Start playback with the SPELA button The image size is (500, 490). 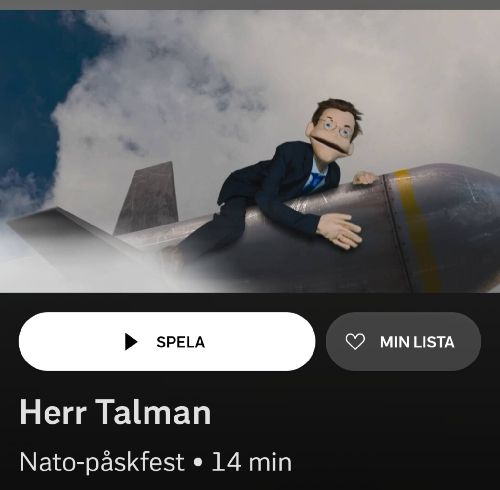[167, 342]
